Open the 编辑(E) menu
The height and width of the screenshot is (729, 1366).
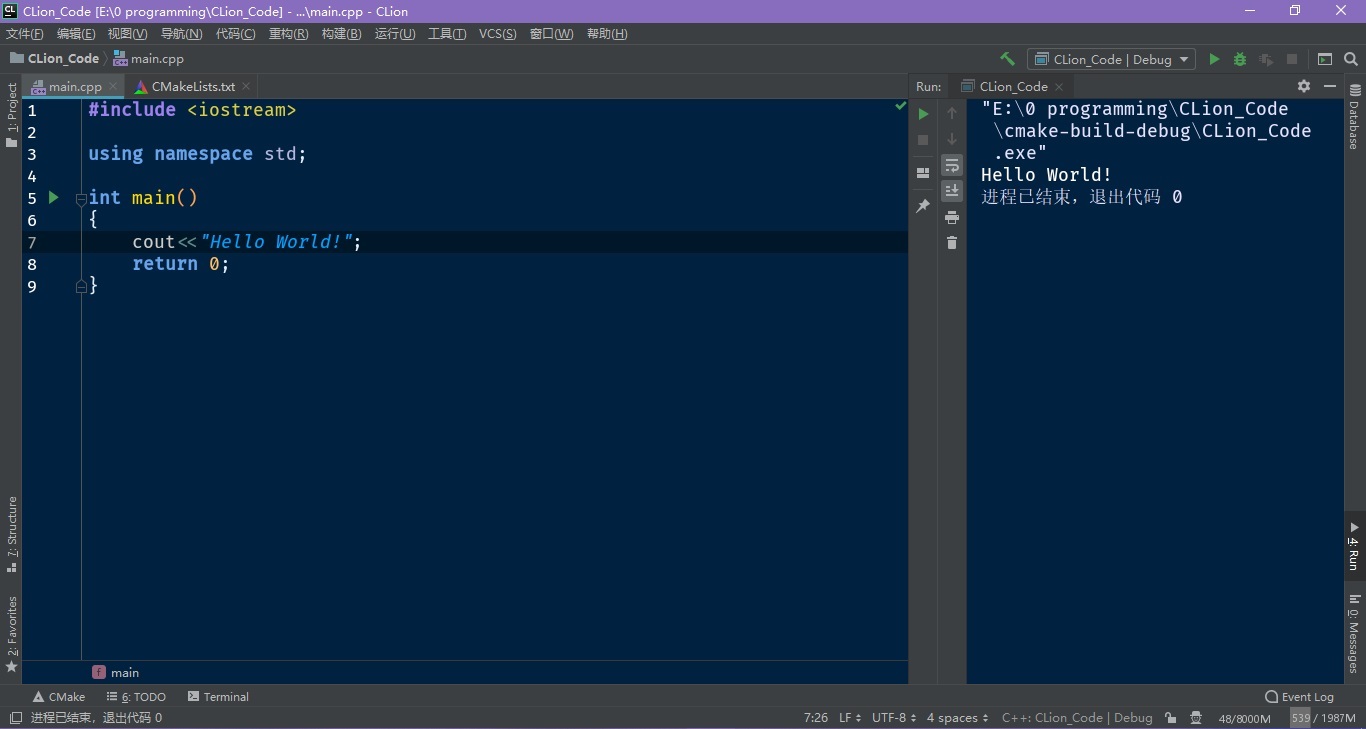click(x=76, y=34)
